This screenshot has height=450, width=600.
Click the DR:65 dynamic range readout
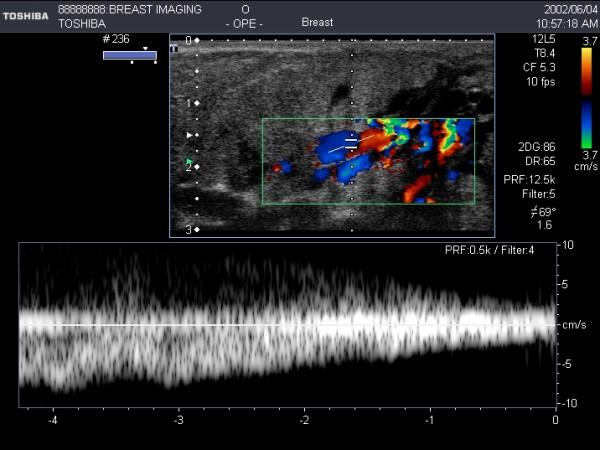coord(537,159)
